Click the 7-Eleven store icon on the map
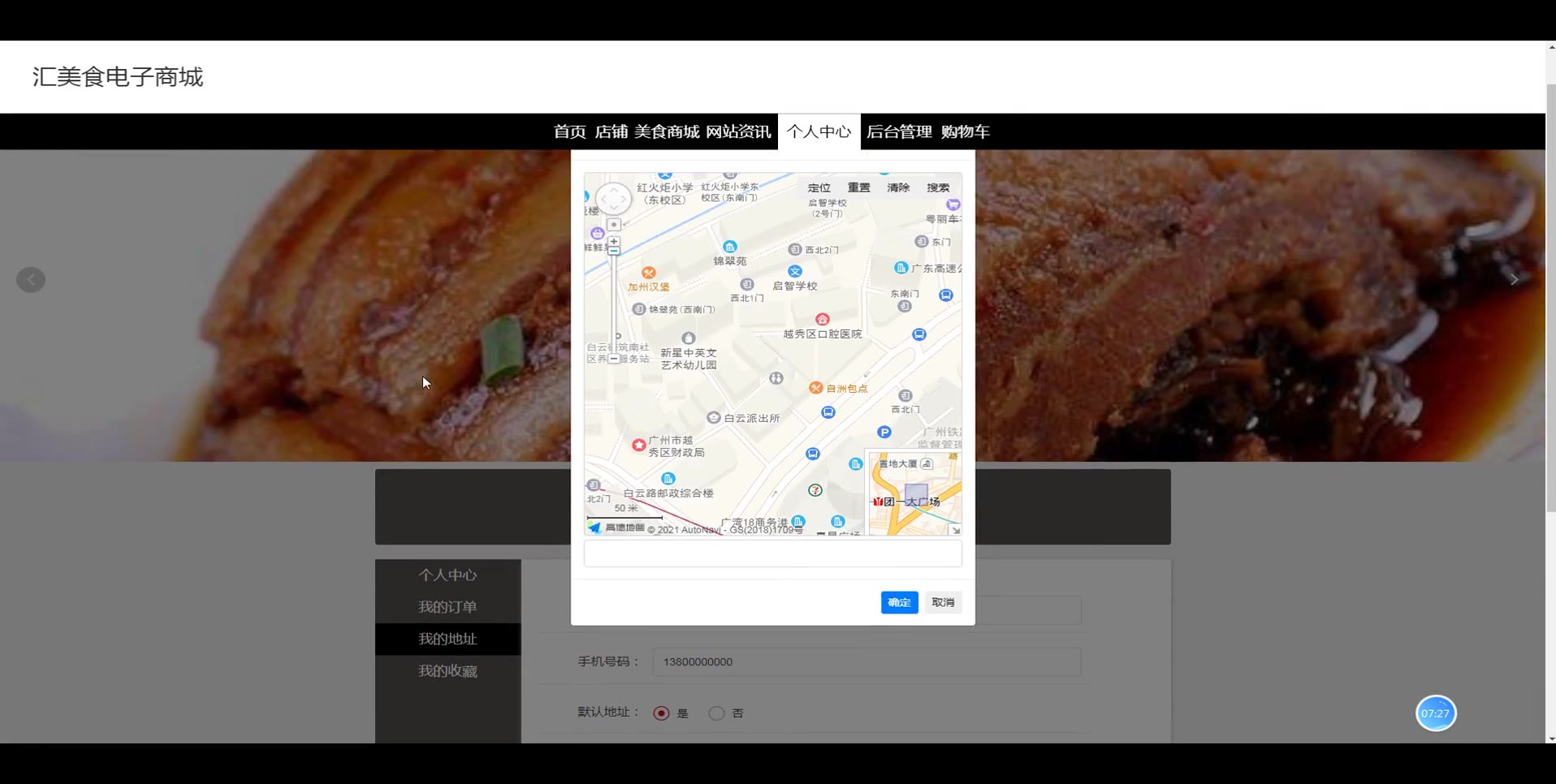 815,490
